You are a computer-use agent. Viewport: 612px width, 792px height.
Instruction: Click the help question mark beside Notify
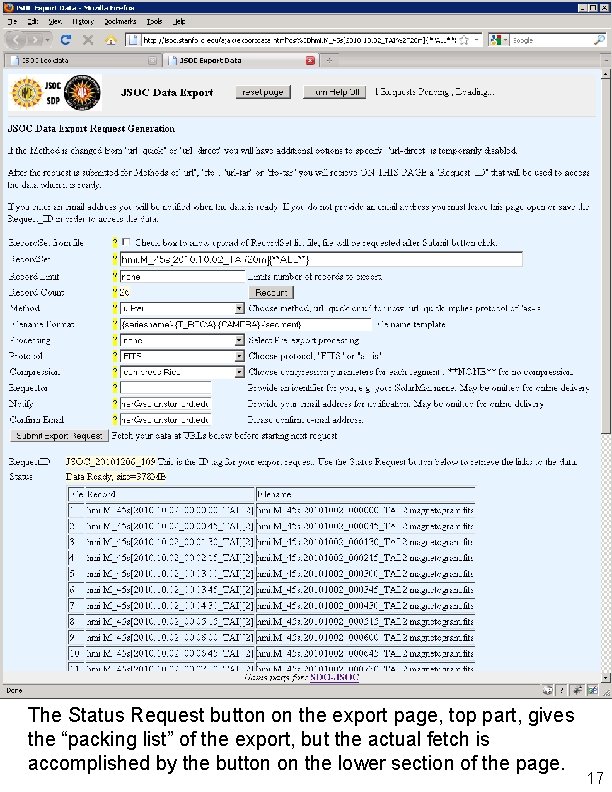coord(115,404)
